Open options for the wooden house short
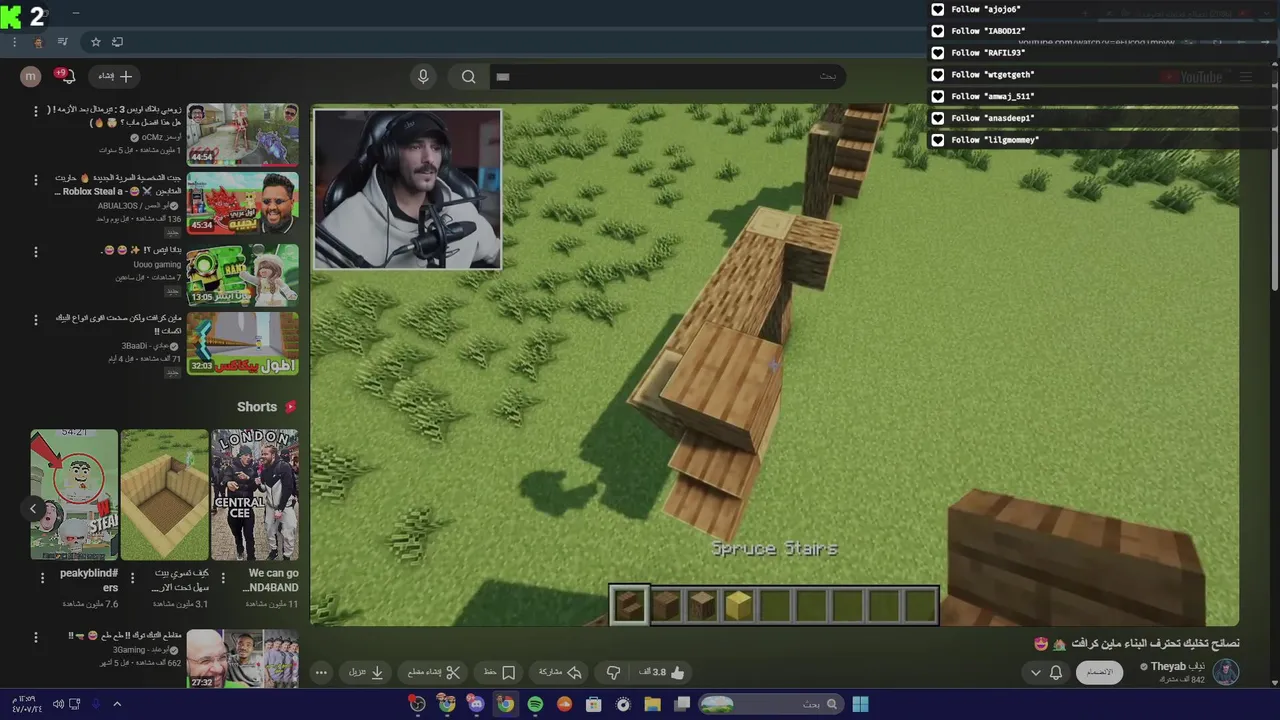This screenshot has height=720, width=1280. [131, 577]
